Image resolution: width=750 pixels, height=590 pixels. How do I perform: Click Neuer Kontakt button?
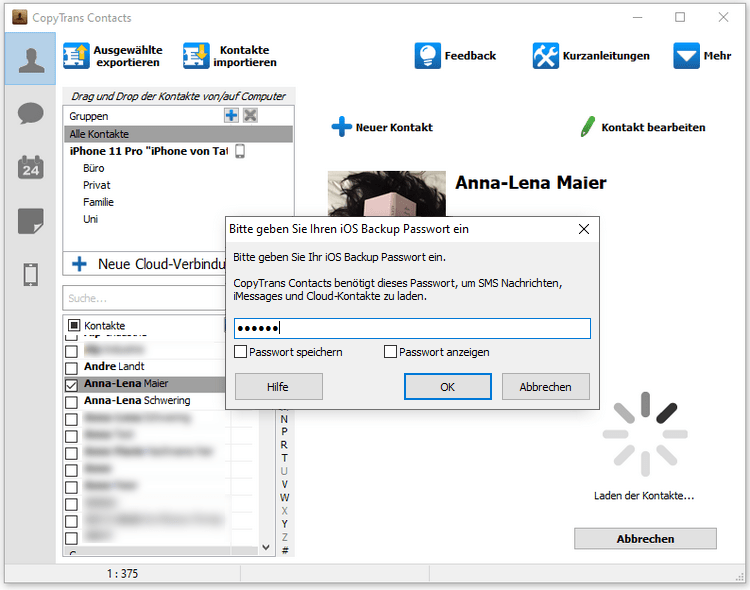point(382,127)
